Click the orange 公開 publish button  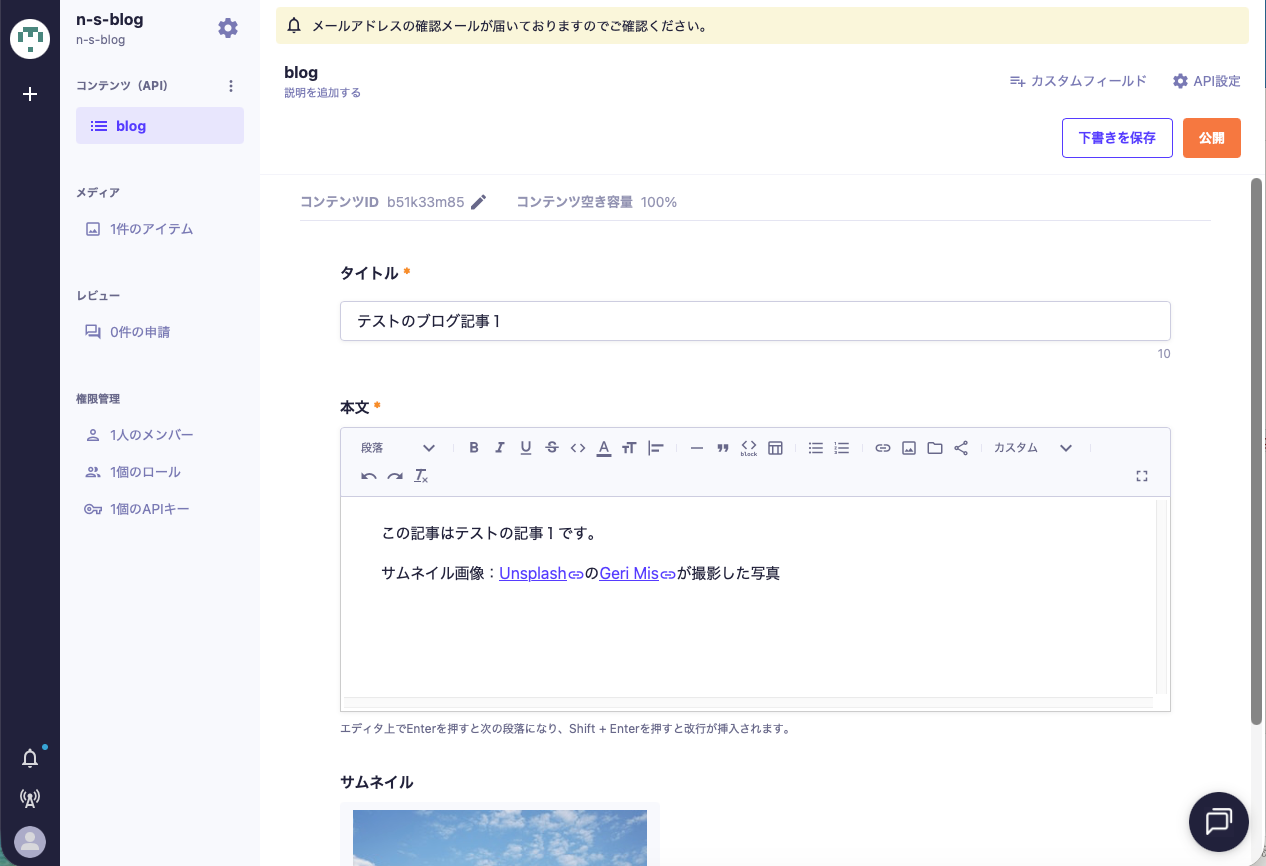pos(1212,138)
